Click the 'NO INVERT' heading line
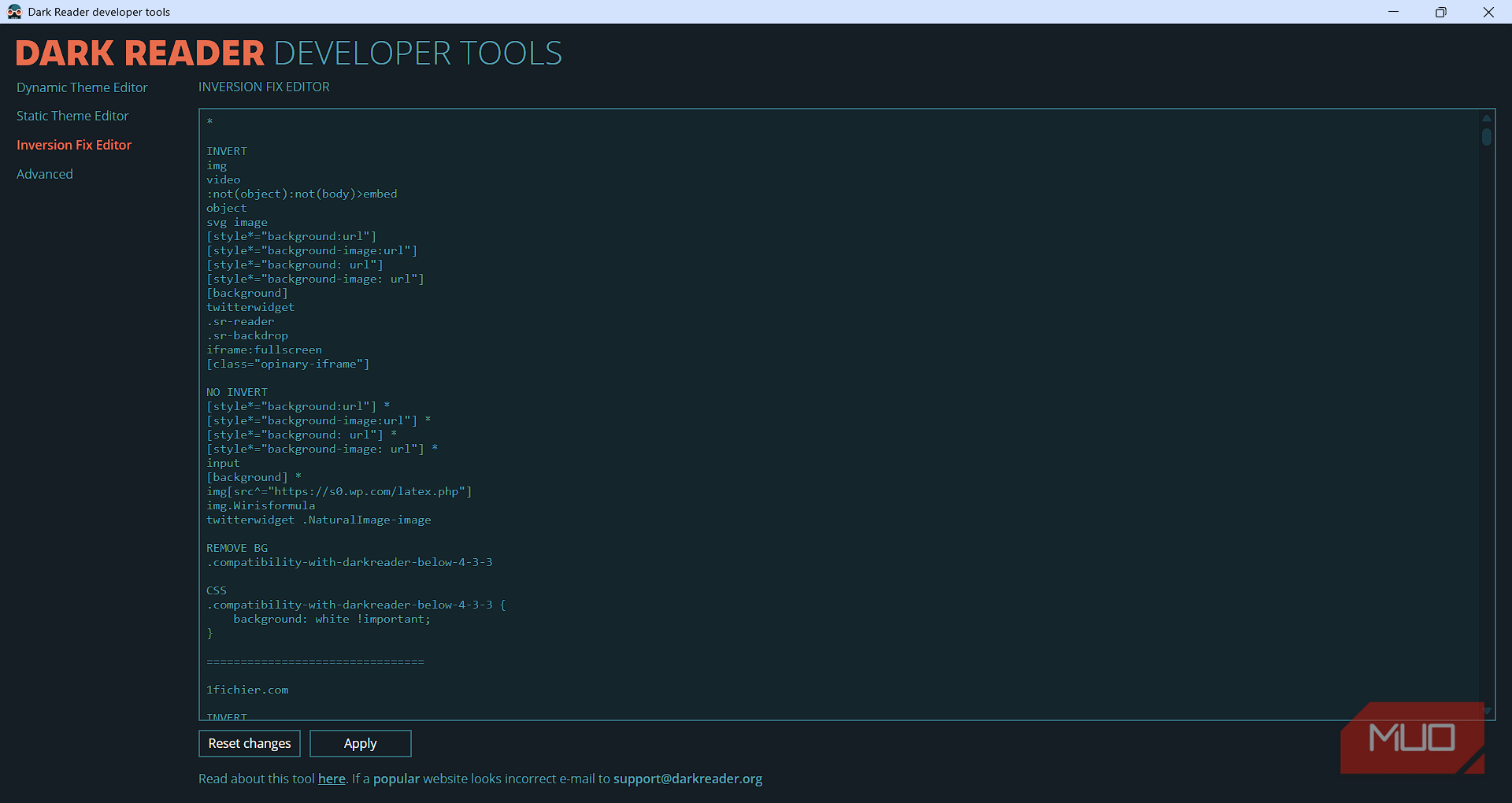The height and width of the screenshot is (803, 1512). tap(237, 392)
